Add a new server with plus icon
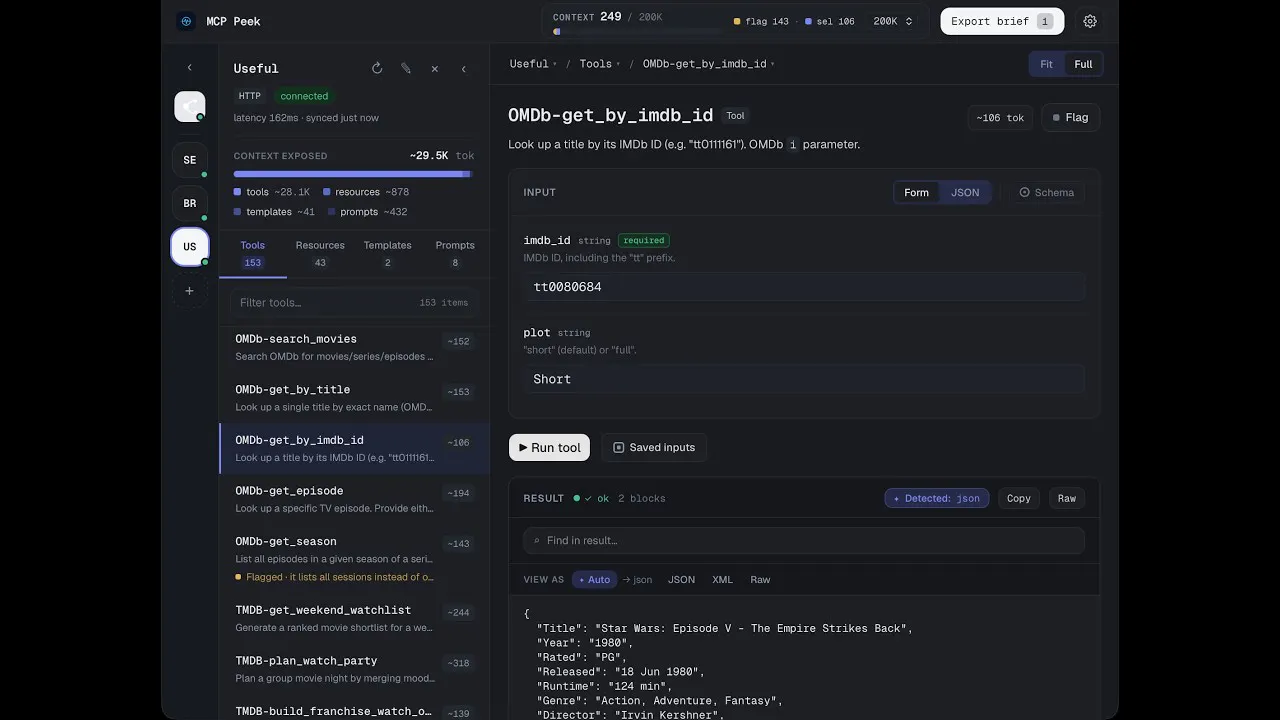 click(190, 291)
